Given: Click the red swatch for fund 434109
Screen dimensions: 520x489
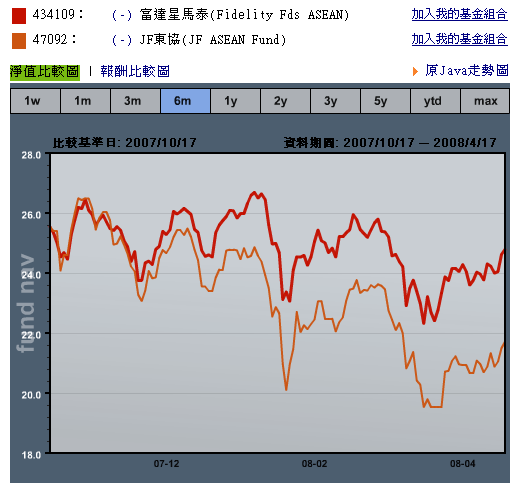Looking at the screenshot, I should click(19, 16).
